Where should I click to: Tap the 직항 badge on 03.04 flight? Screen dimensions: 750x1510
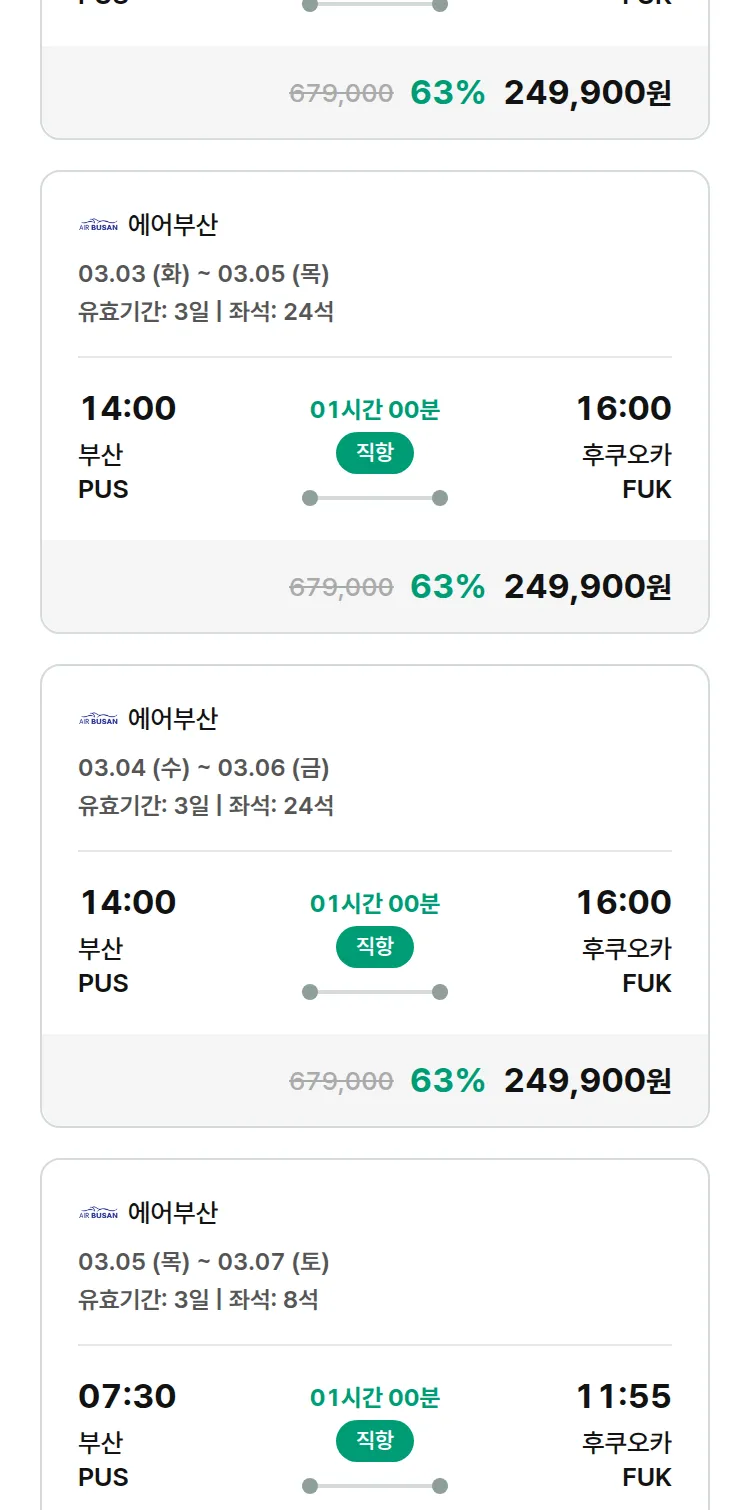375,947
